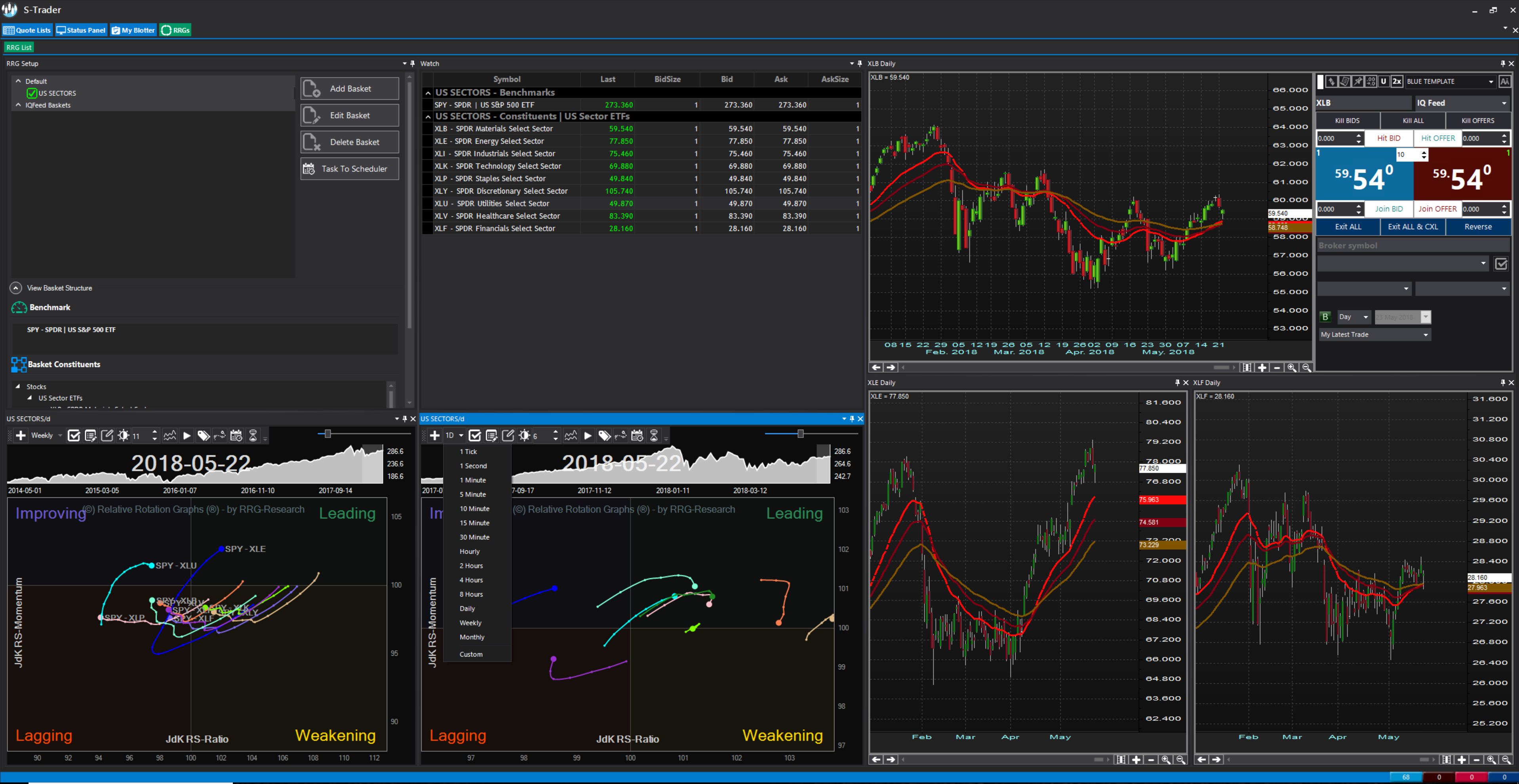Click the AA font size icon in order panel
Screen dimensions: 1519x784
tap(1505, 81)
